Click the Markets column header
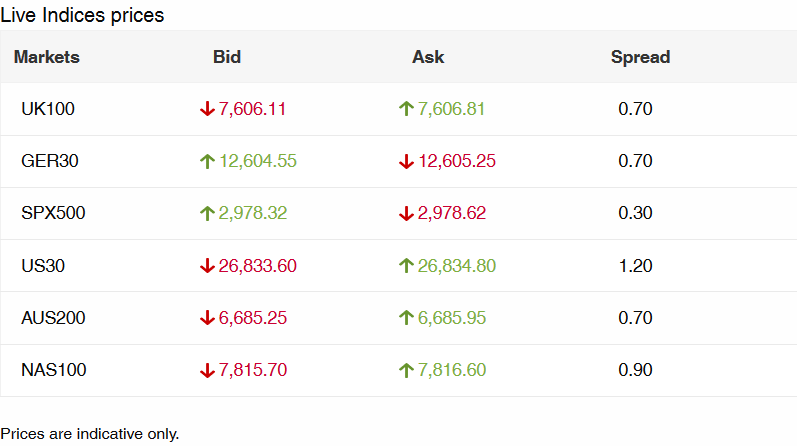The image size is (797, 446). pyautogui.click(x=47, y=57)
